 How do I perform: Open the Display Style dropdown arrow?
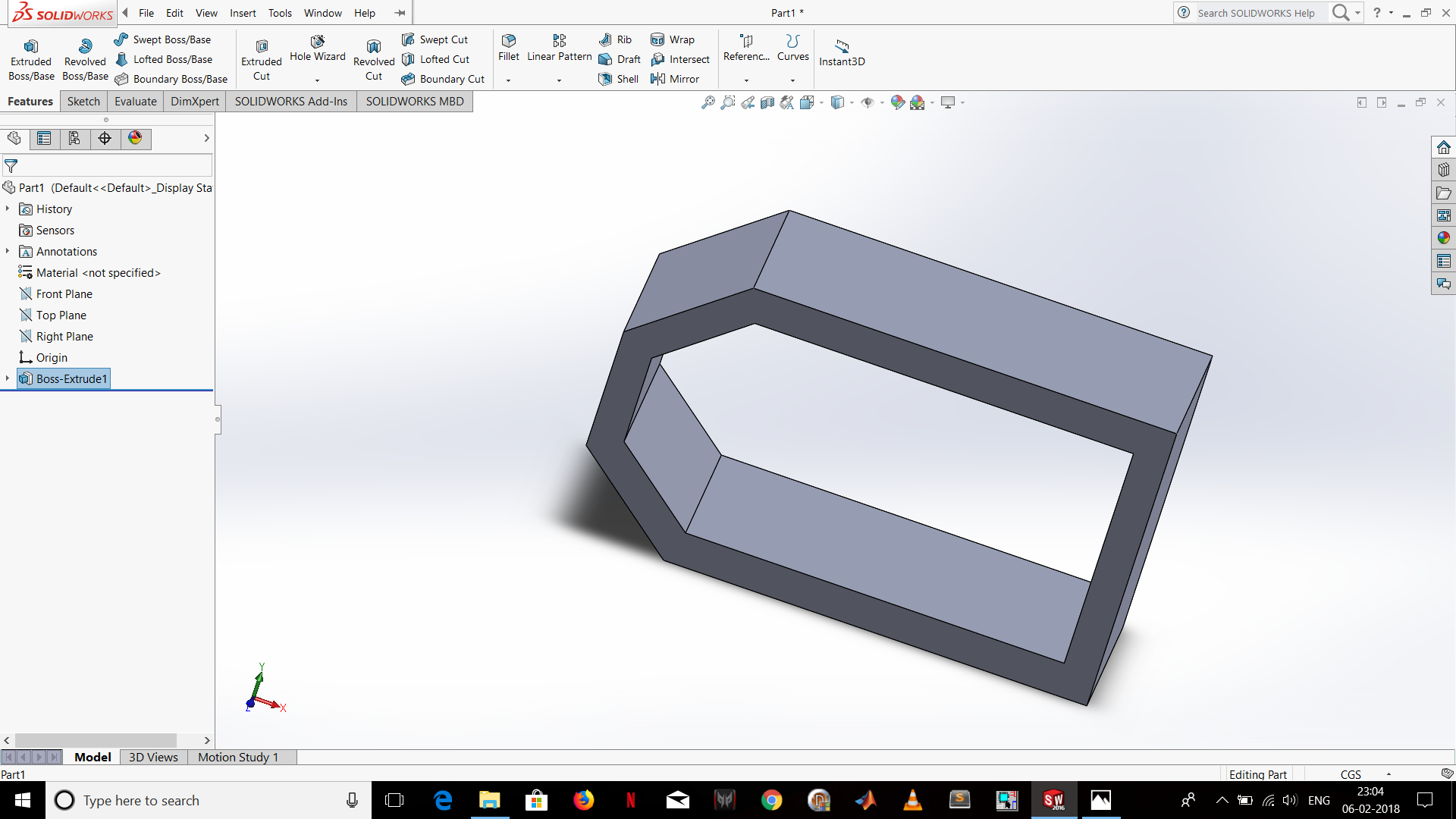pos(852,102)
